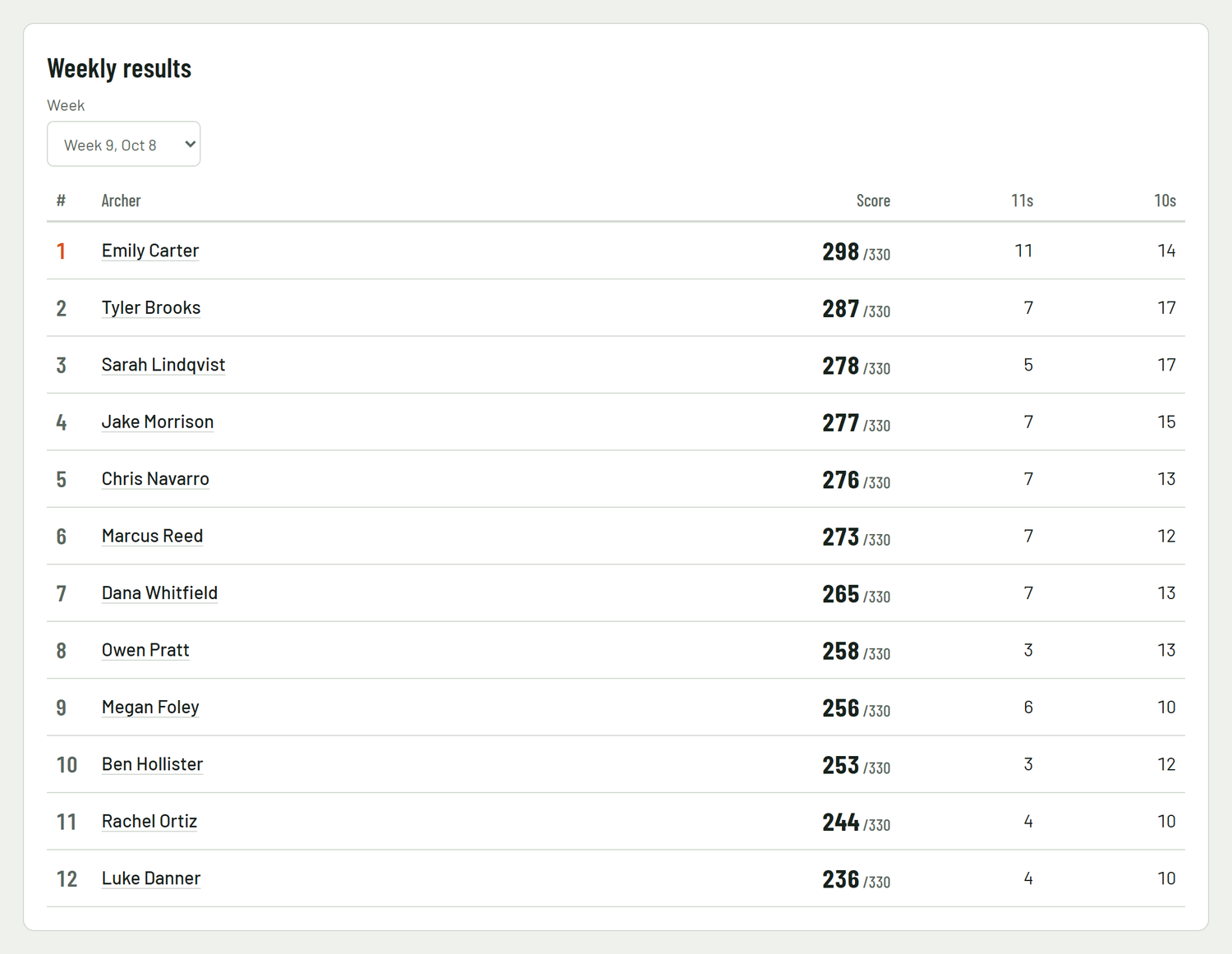Open Megan Foley's archer link
This screenshot has height=954, width=1232.
(150, 707)
